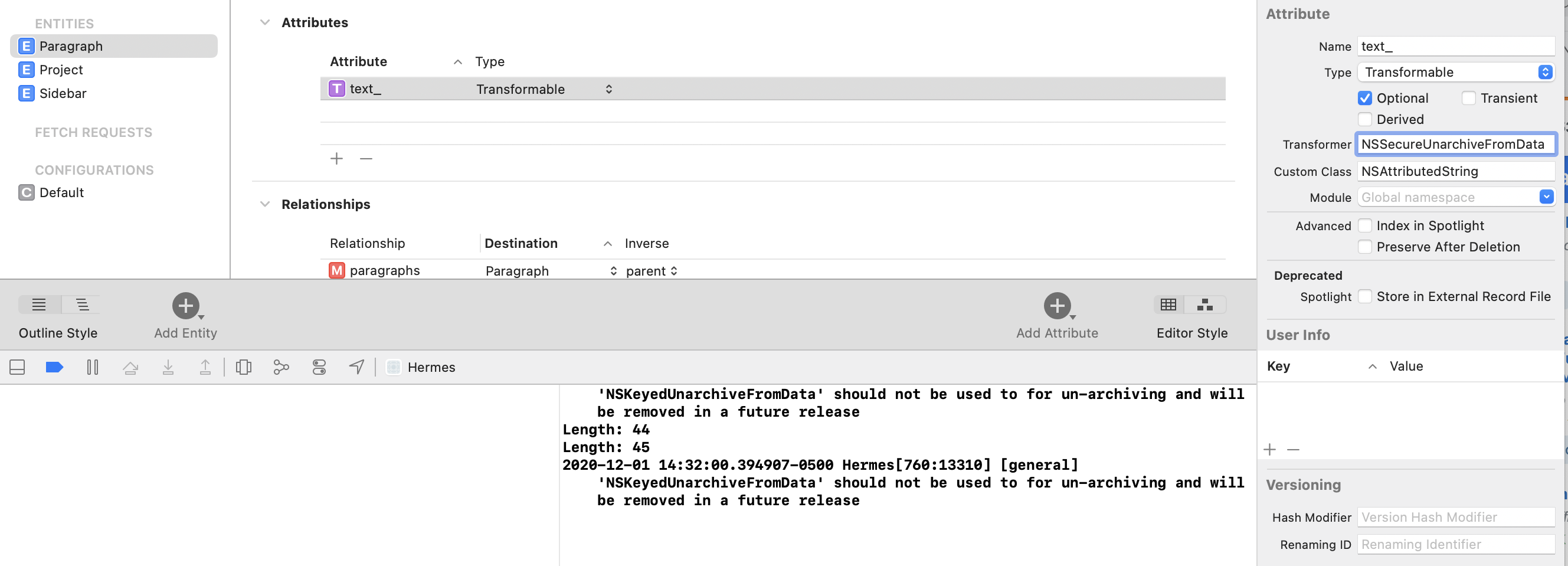The width and height of the screenshot is (1568, 566).
Task: Open Transformable type popup in attribute row
Action: click(608, 90)
